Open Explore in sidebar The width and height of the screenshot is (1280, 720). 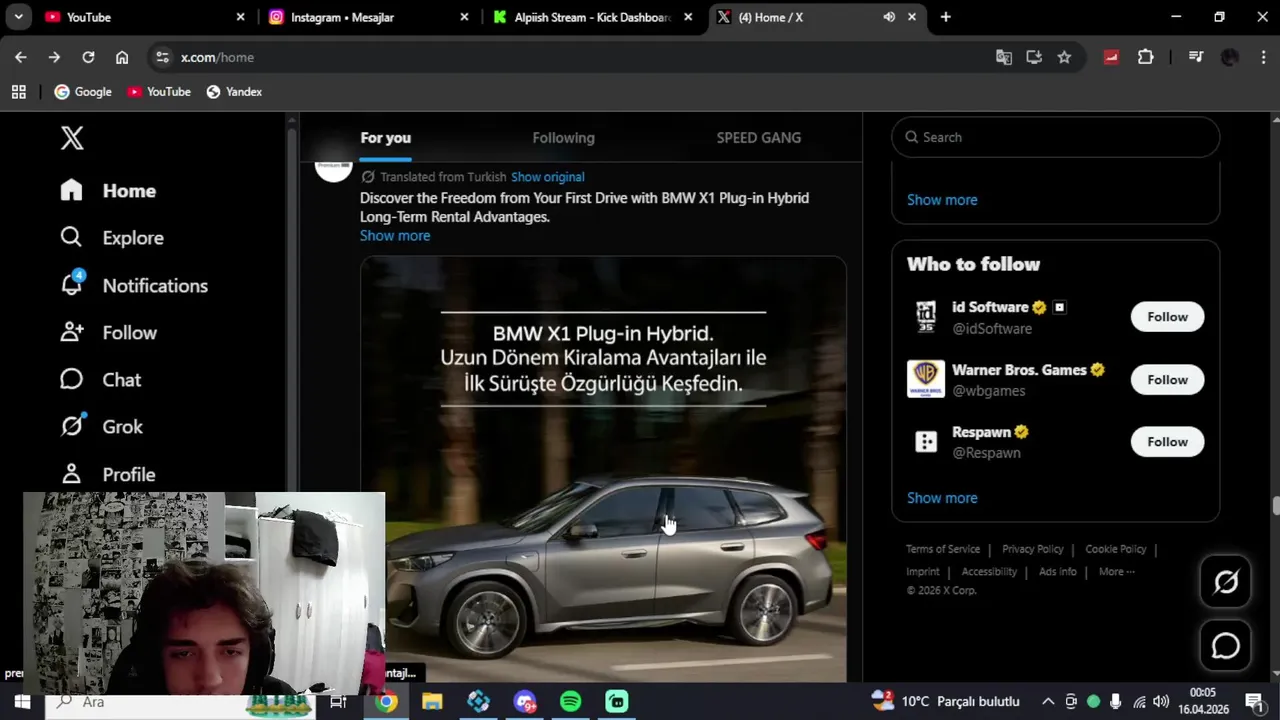[111, 238]
